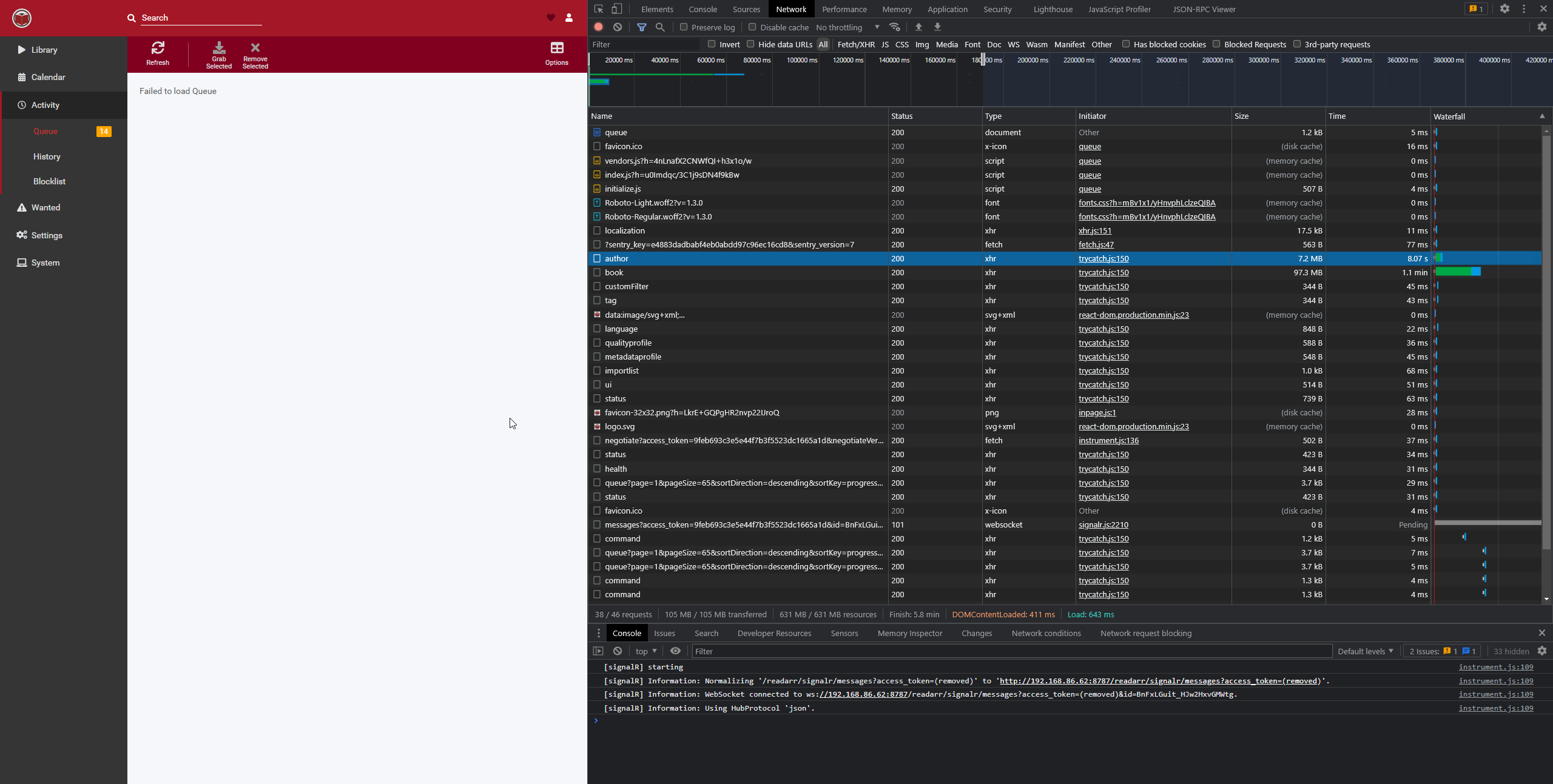
Task: Go to Wanted in the sidebar
Action: tap(45, 207)
